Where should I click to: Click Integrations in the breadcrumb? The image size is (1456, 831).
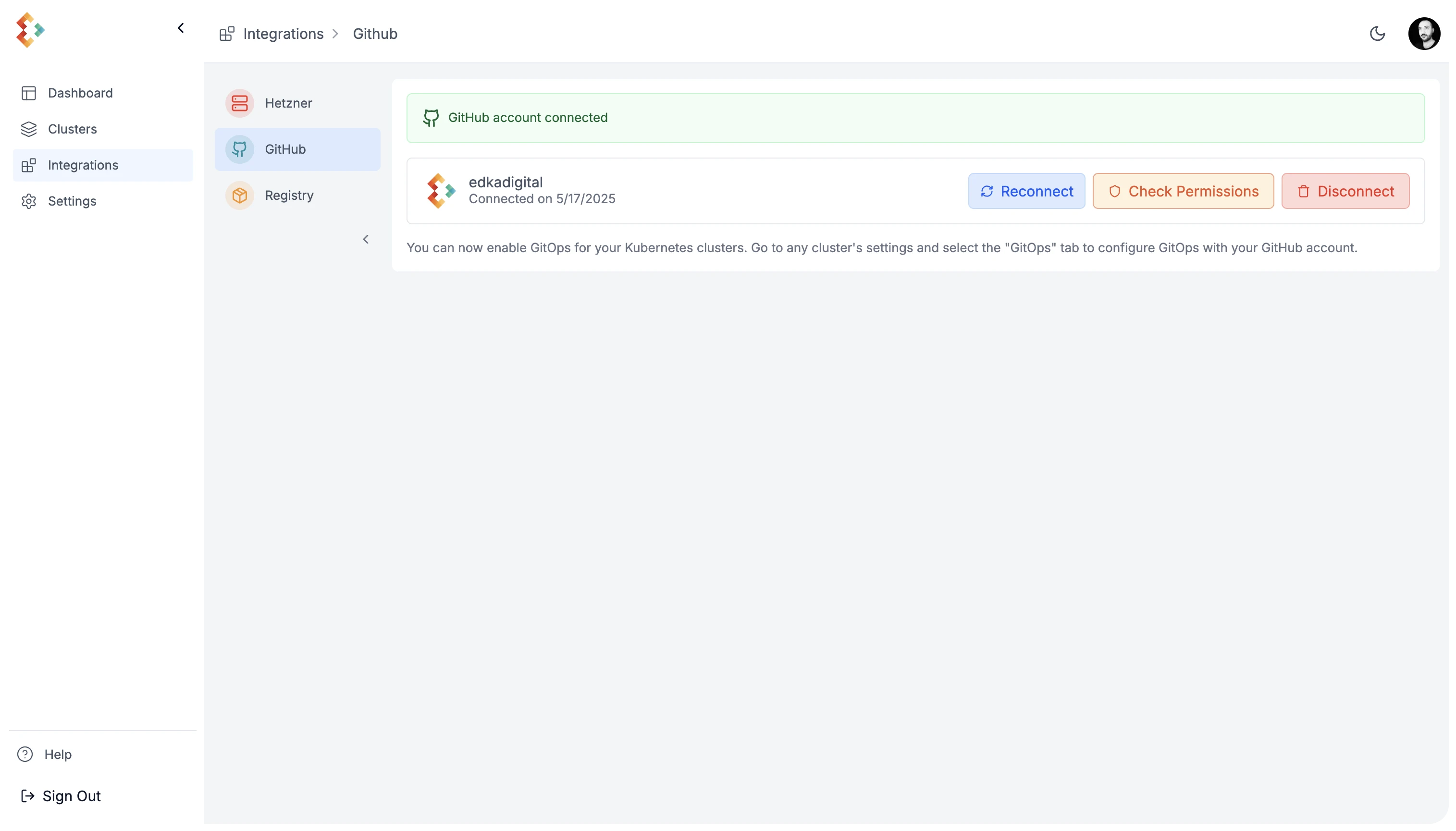[283, 34]
